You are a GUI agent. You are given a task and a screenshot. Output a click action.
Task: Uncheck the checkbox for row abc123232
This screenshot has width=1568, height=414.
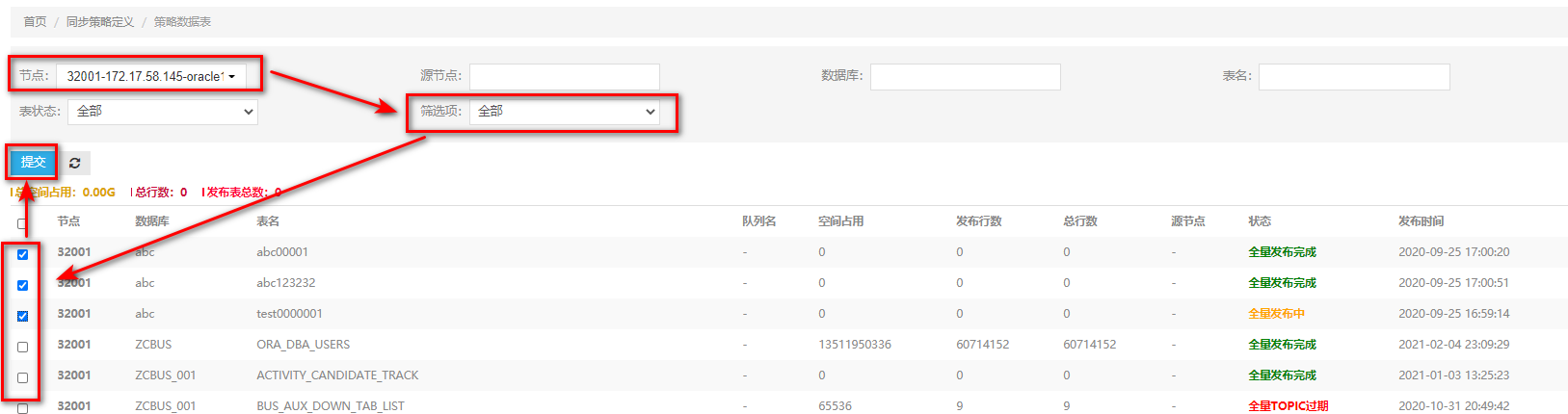pos(22,285)
